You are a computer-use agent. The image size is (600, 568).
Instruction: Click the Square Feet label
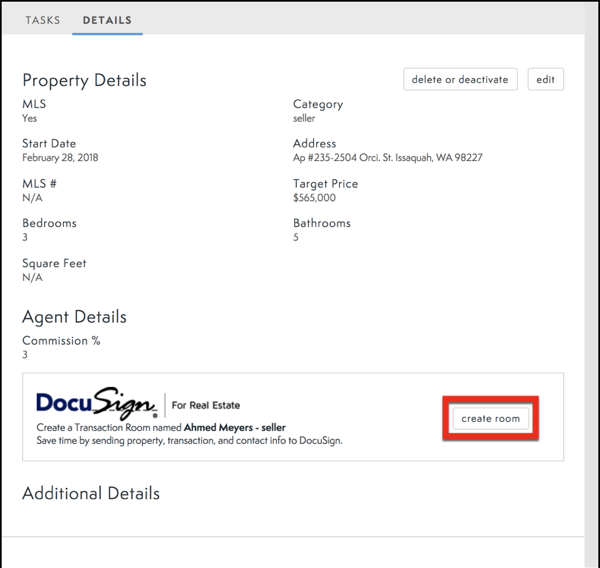[54, 264]
